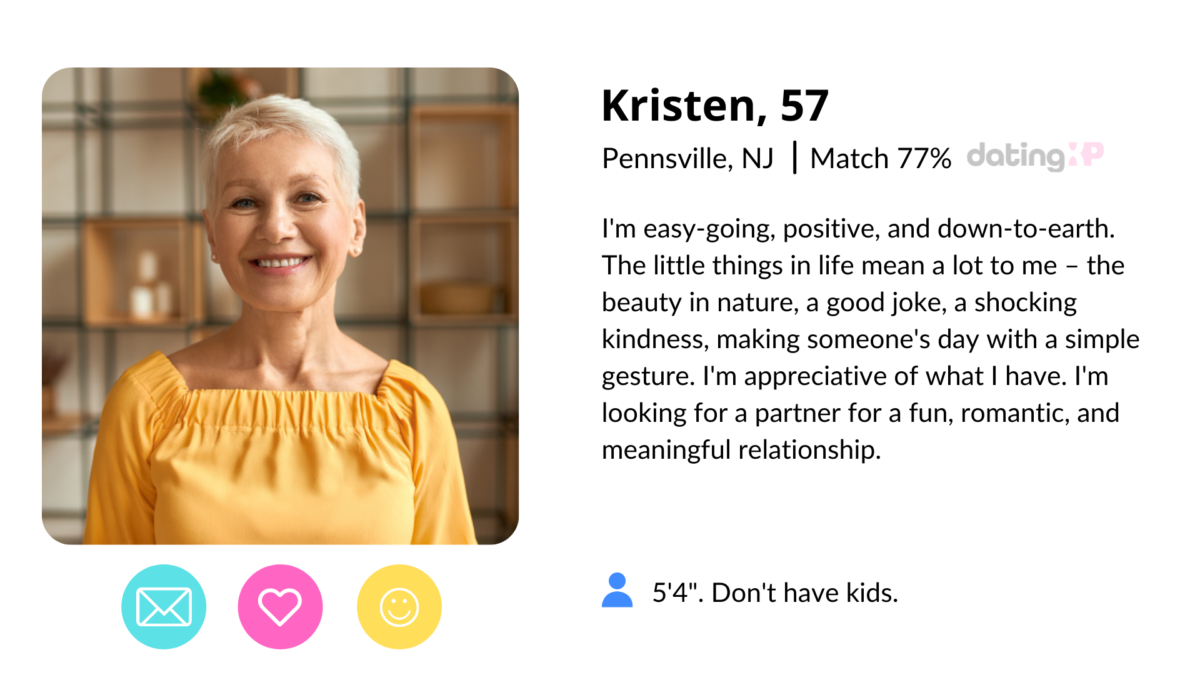The image size is (1200, 675).
Task: Click the heart in the datingXP logo
Action: [x=1089, y=156]
